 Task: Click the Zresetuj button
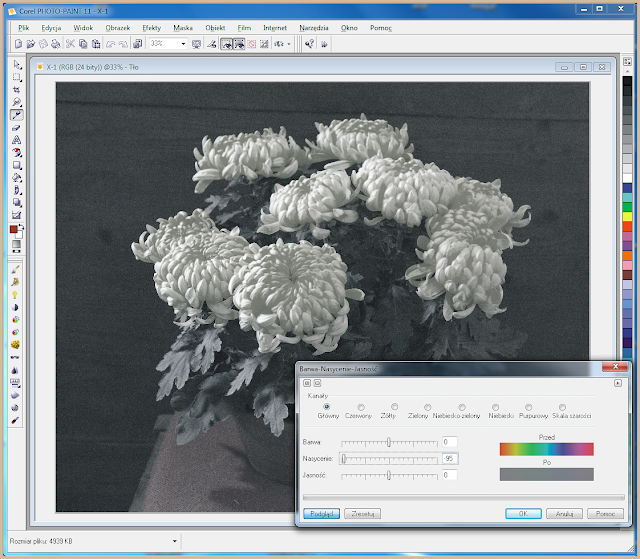pyautogui.click(x=362, y=514)
